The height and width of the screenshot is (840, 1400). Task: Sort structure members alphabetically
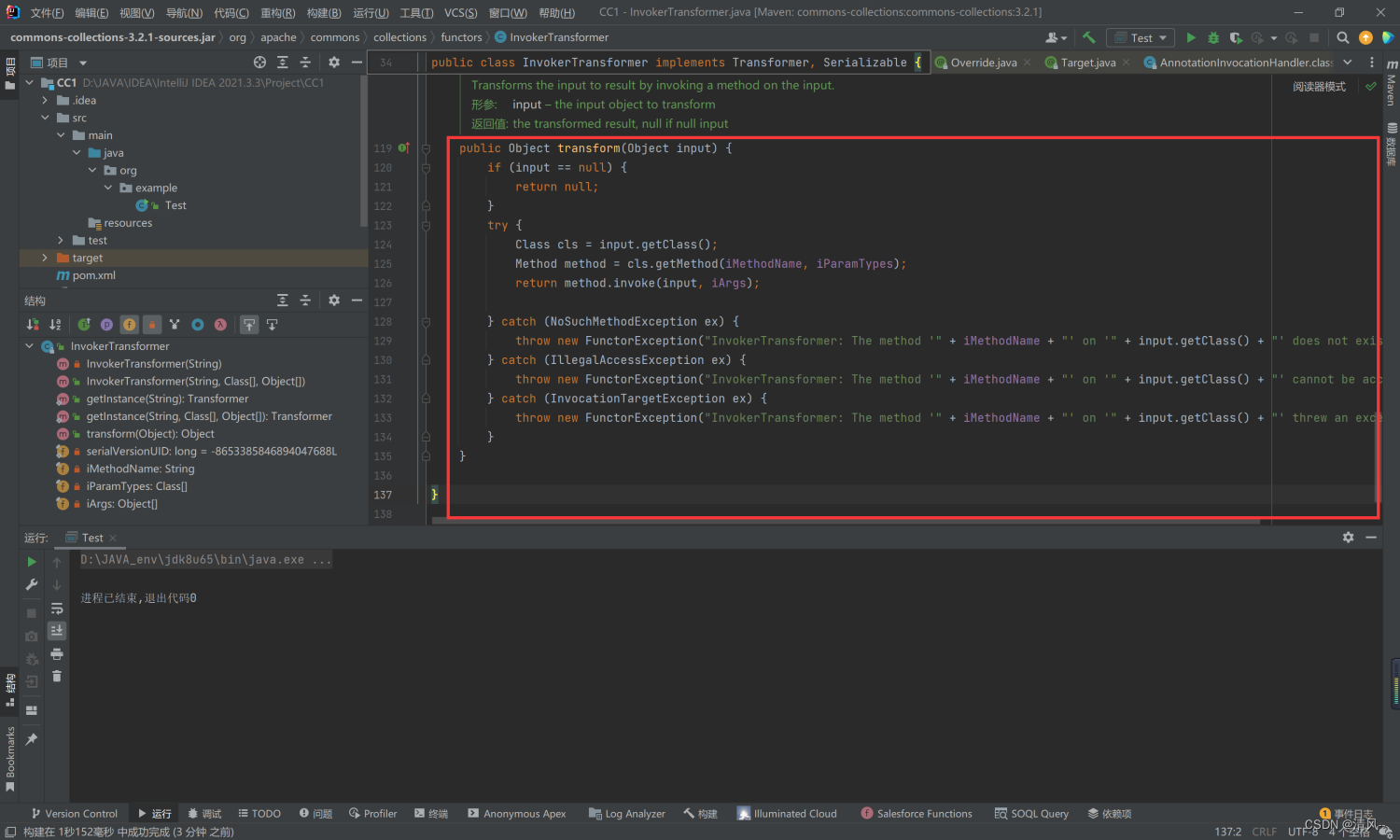pyautogui.click(x=55, y=325)
